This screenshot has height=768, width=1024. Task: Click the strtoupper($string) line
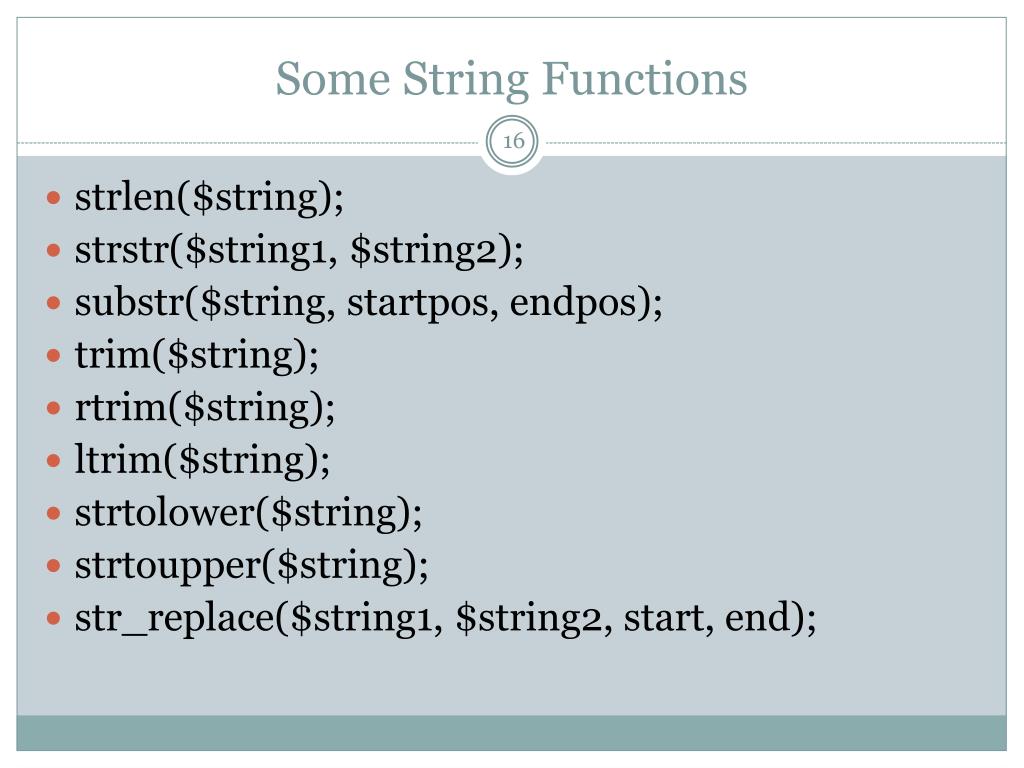251,566
